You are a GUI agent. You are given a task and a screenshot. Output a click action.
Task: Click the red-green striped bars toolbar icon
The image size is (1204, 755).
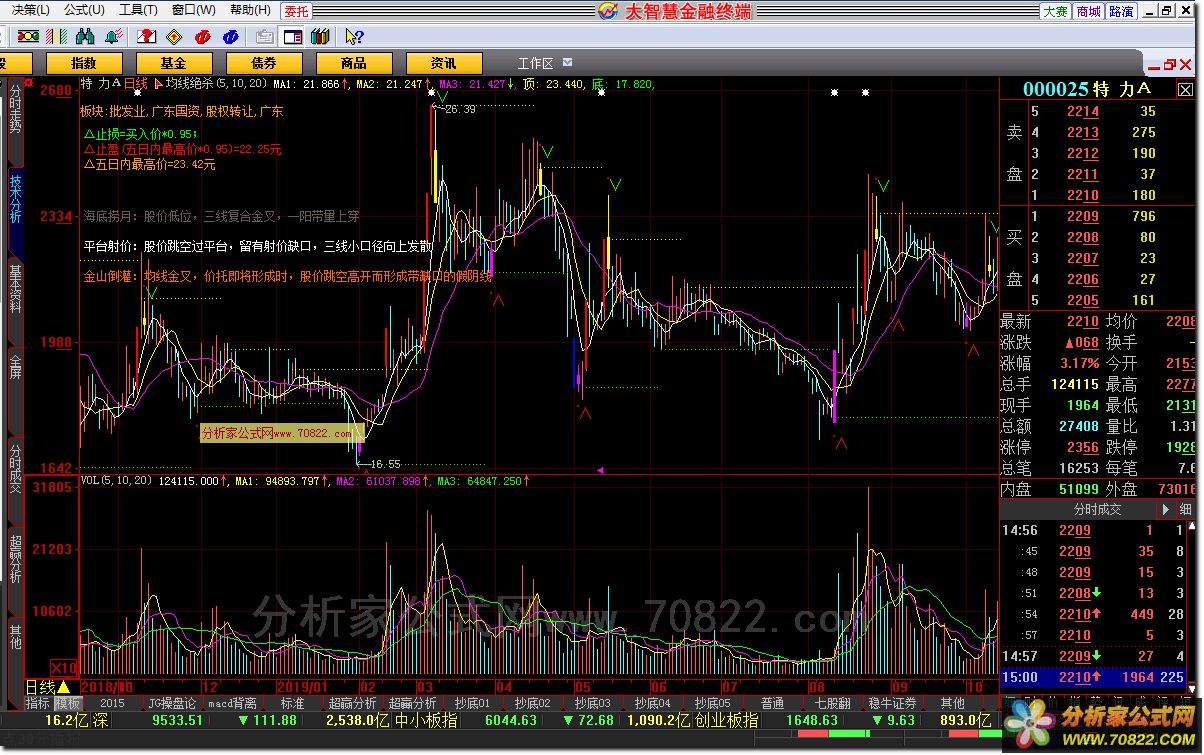pyautogui.click(x=56, y=37)
